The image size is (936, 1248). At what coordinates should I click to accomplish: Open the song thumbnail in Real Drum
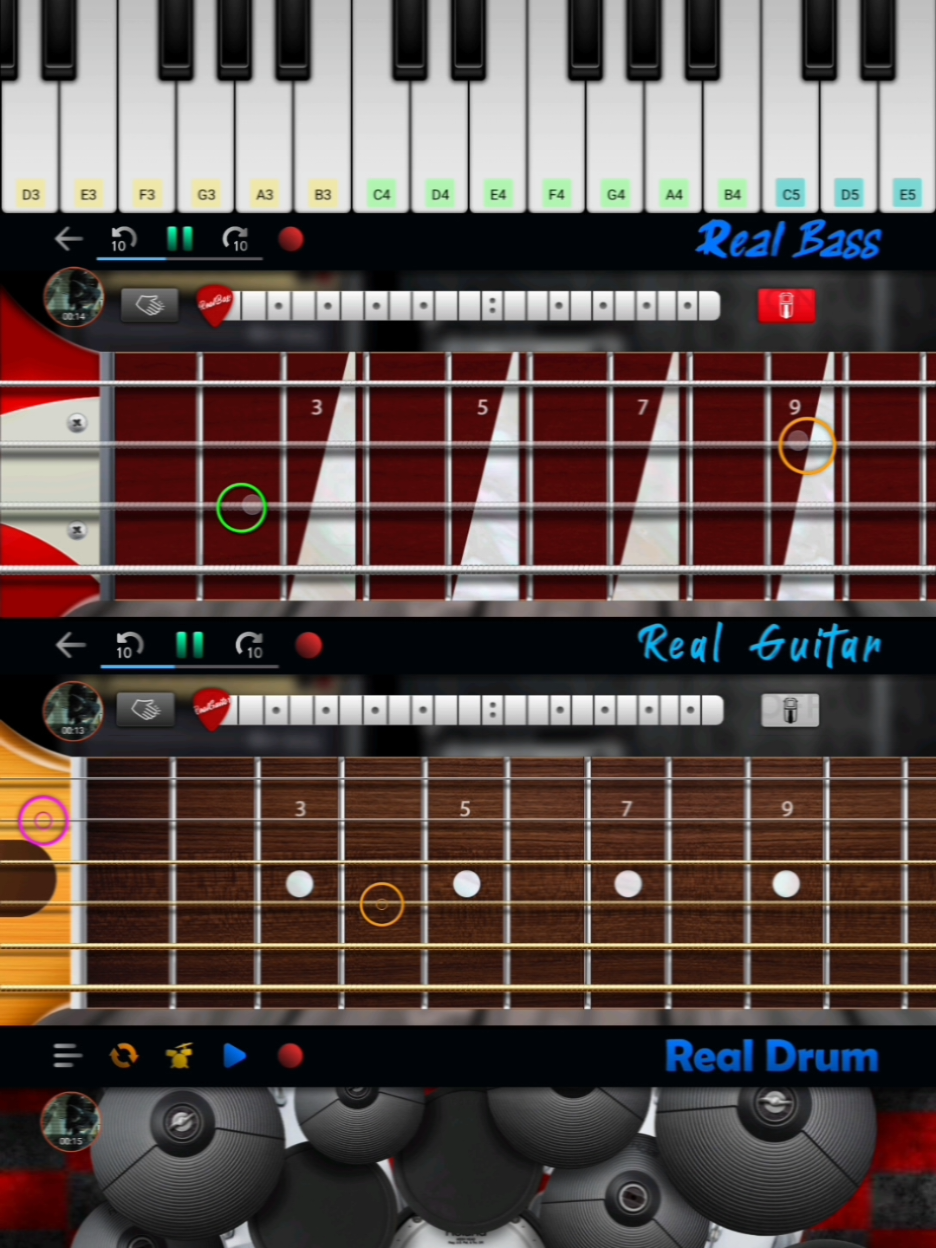click(x=71, y=1121)
